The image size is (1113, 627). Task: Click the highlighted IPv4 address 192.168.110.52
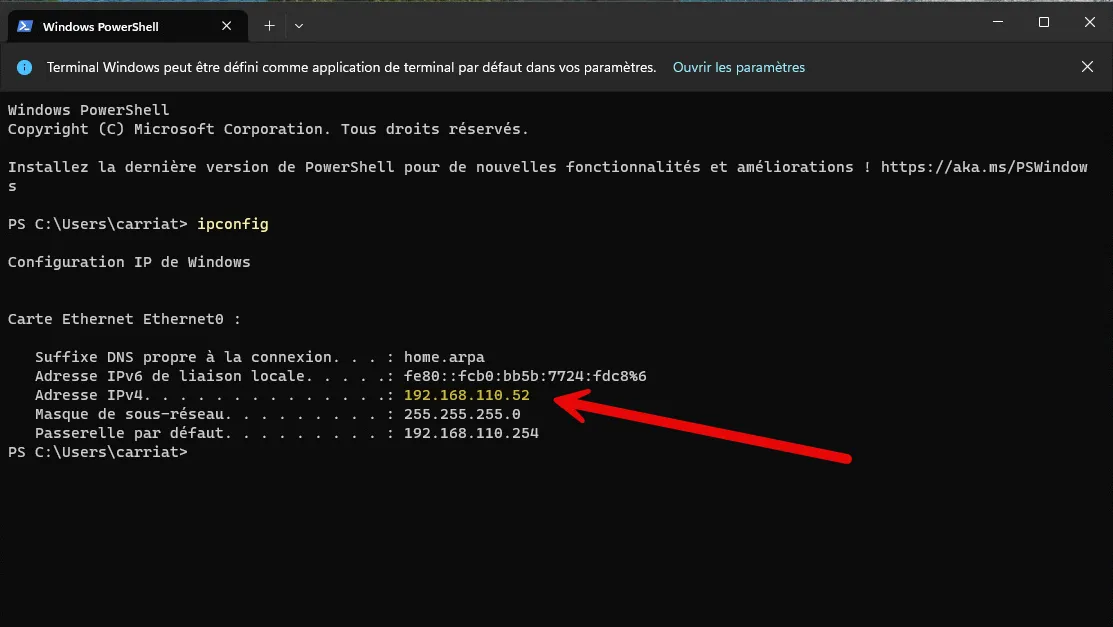coord(466,396)
